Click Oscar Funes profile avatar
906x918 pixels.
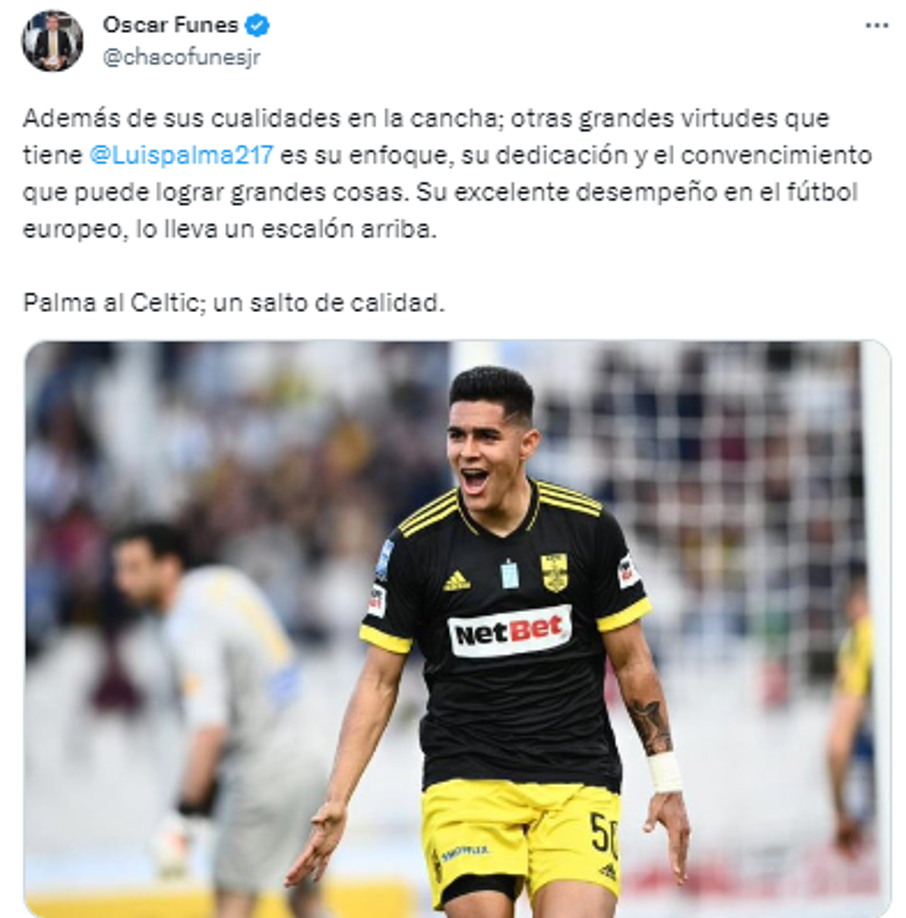point(52,41)
